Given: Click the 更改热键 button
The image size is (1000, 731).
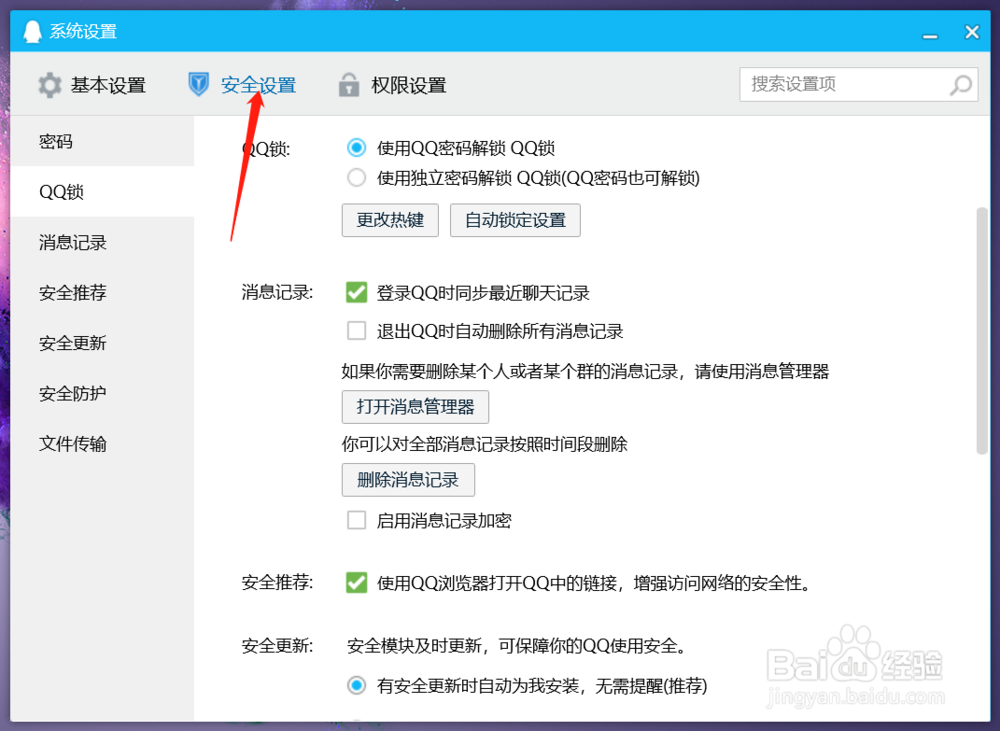Looking at the screenshot, I should [390, 220].
